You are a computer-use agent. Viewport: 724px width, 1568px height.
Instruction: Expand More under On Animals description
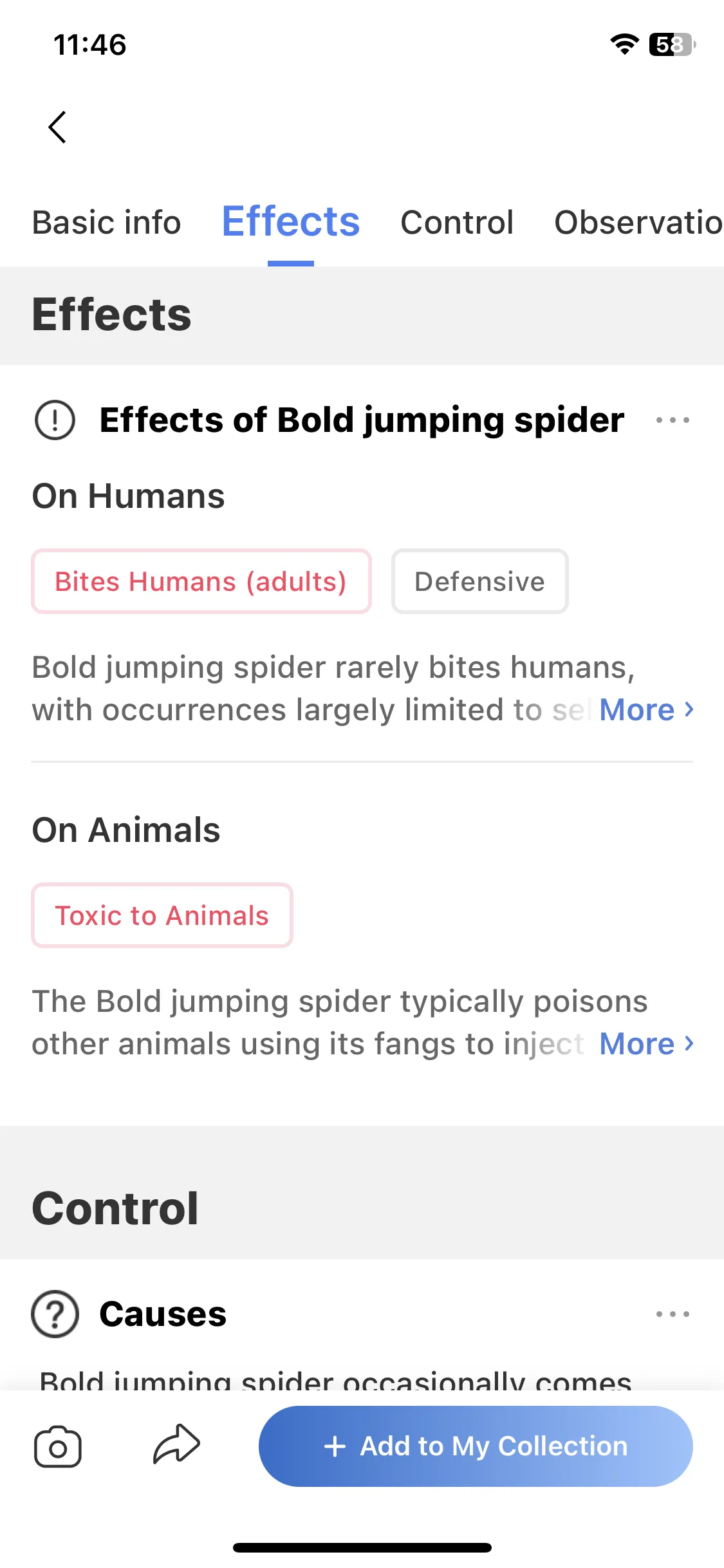647,1044
